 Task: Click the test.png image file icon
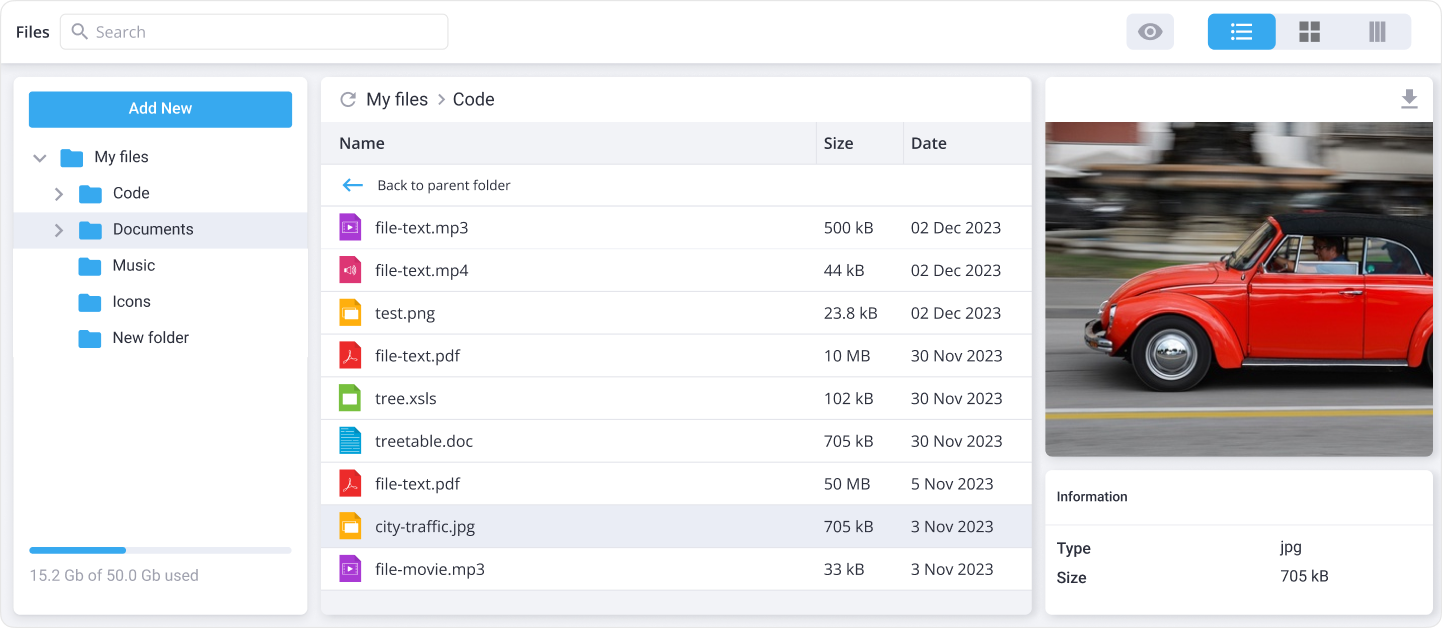(x=350, y=313)
